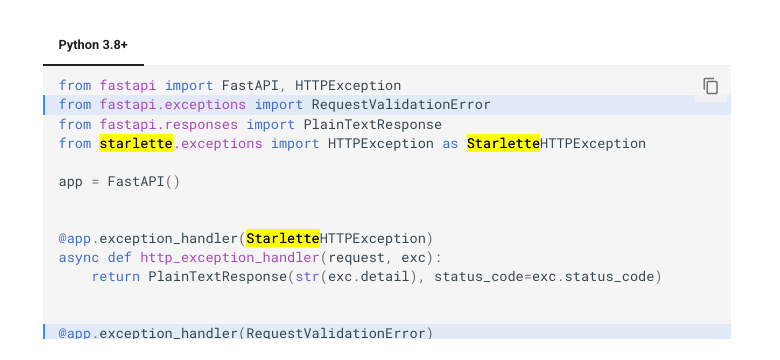Click the http_exception_handler function name
780x360 pixels.
click(229, 258)
